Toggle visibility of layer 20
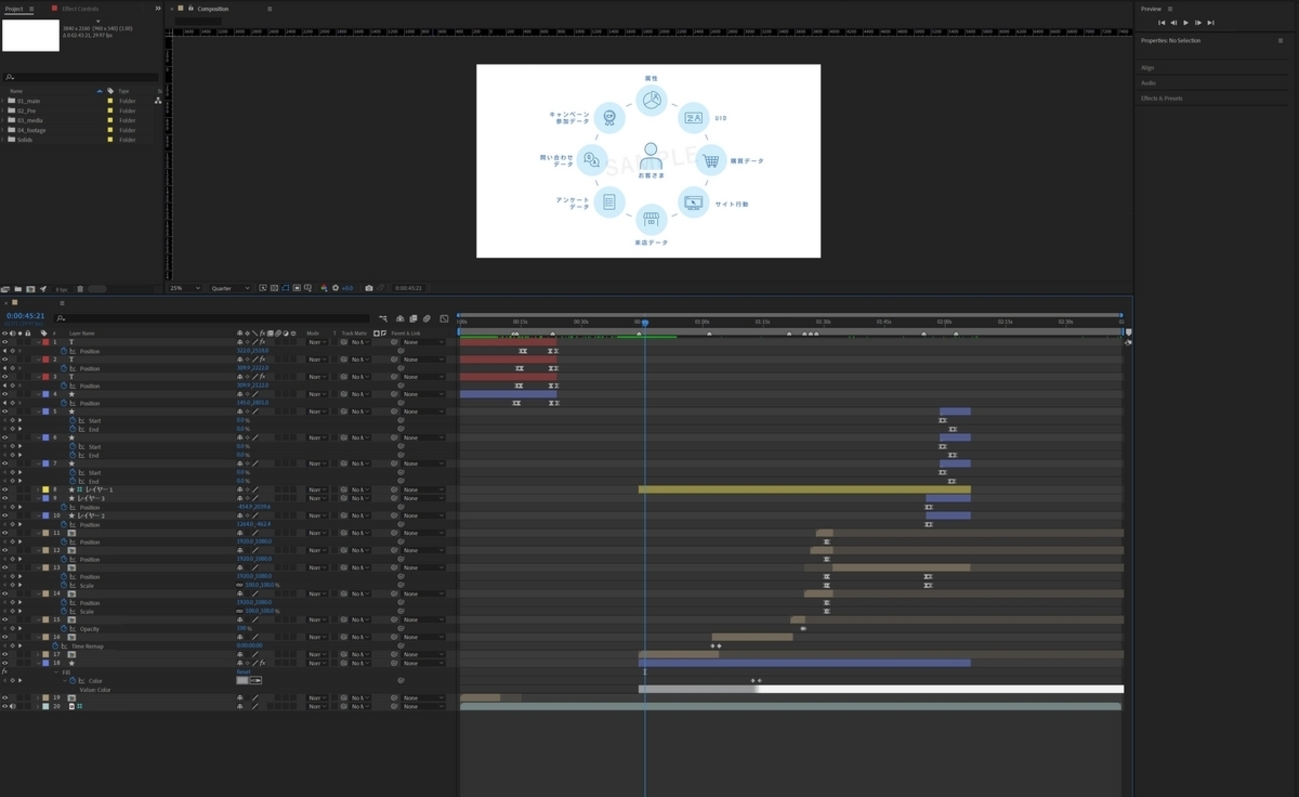The width and height of the screenshot is (1299, 797). pos(5,706)
